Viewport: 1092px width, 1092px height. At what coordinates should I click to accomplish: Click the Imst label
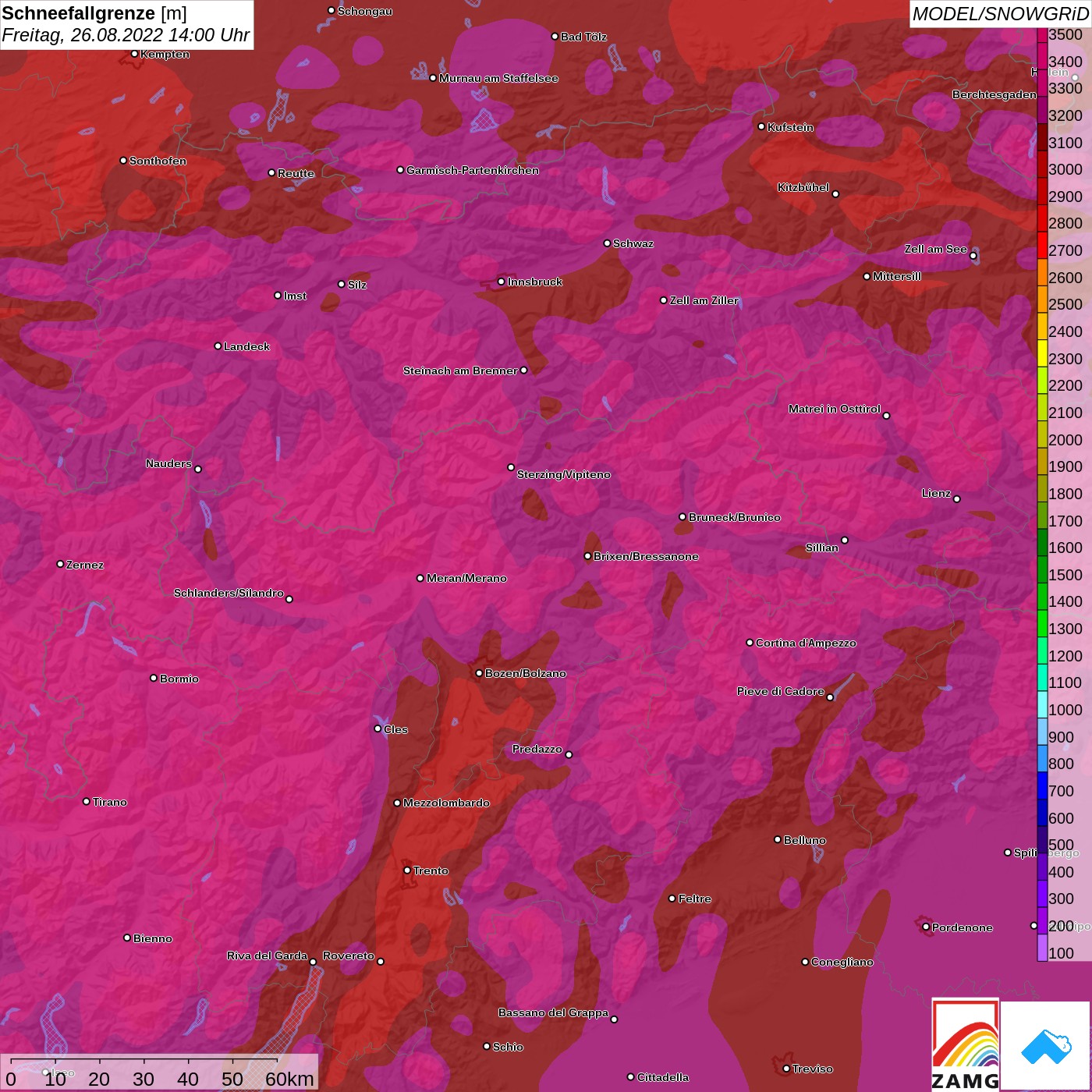(x=296, y=296)
